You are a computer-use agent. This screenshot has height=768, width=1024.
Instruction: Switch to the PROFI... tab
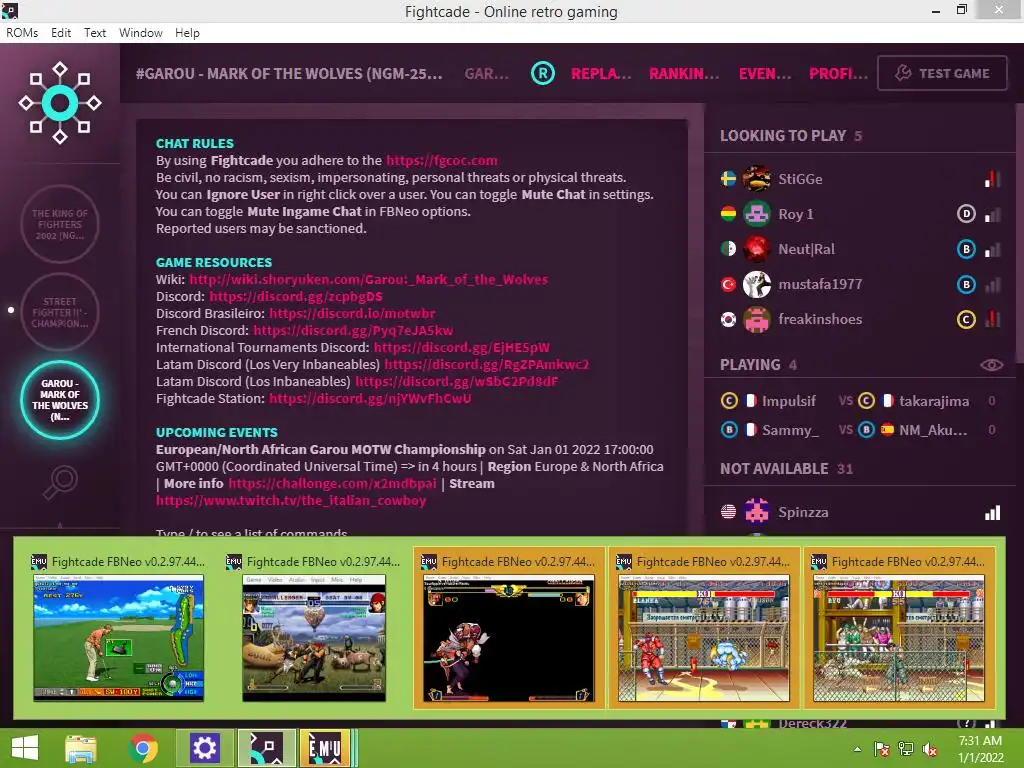(x=838, y=74)
